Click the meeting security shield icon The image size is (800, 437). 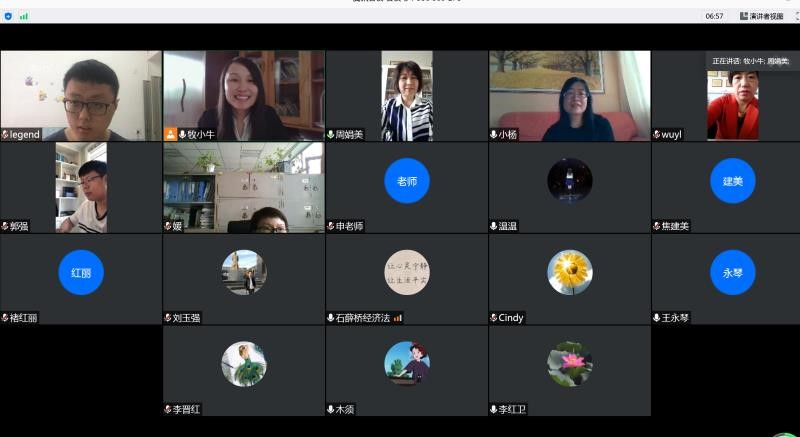9,16
